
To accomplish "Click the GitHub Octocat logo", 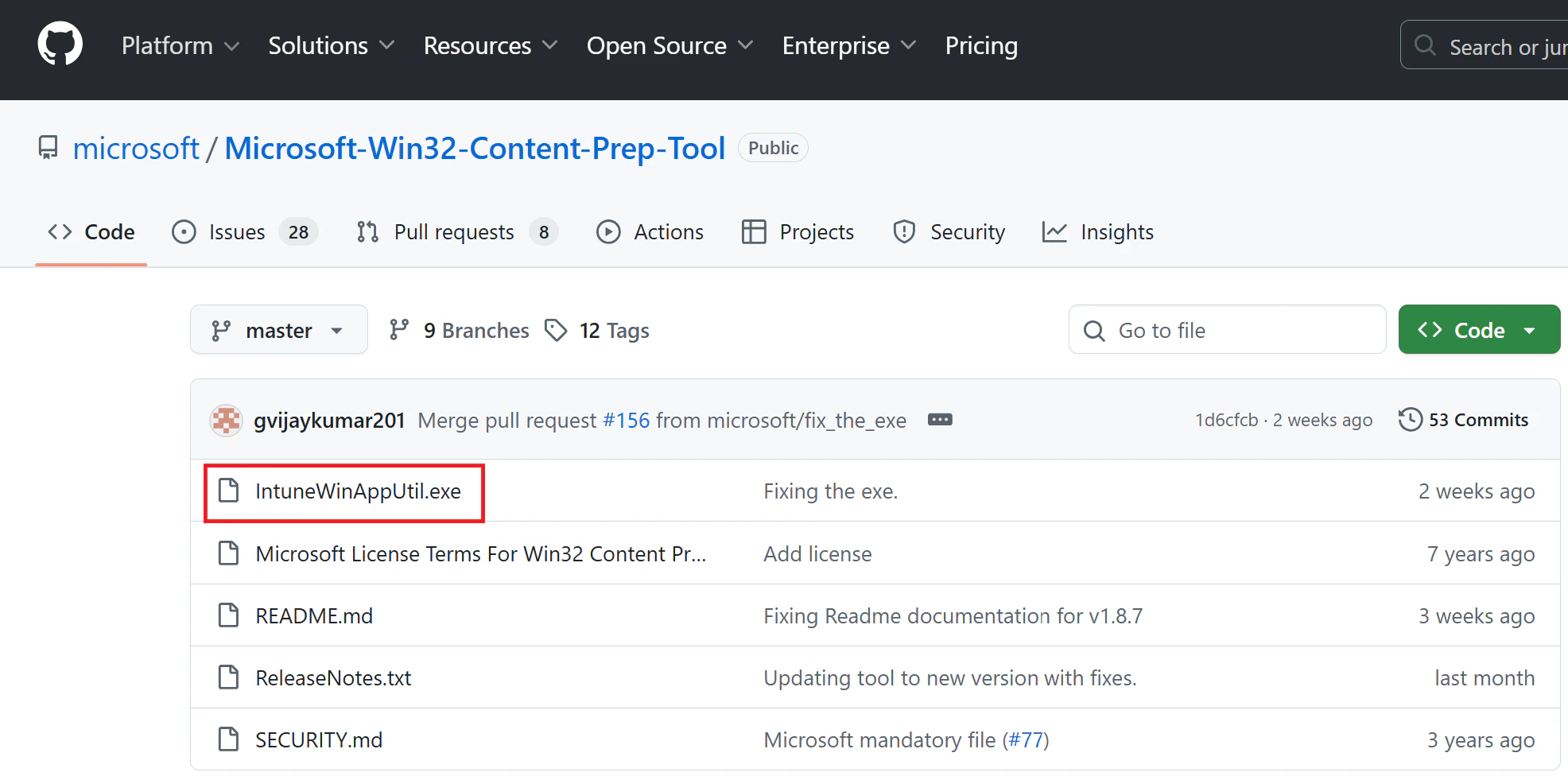I will [x=60, y=45].
